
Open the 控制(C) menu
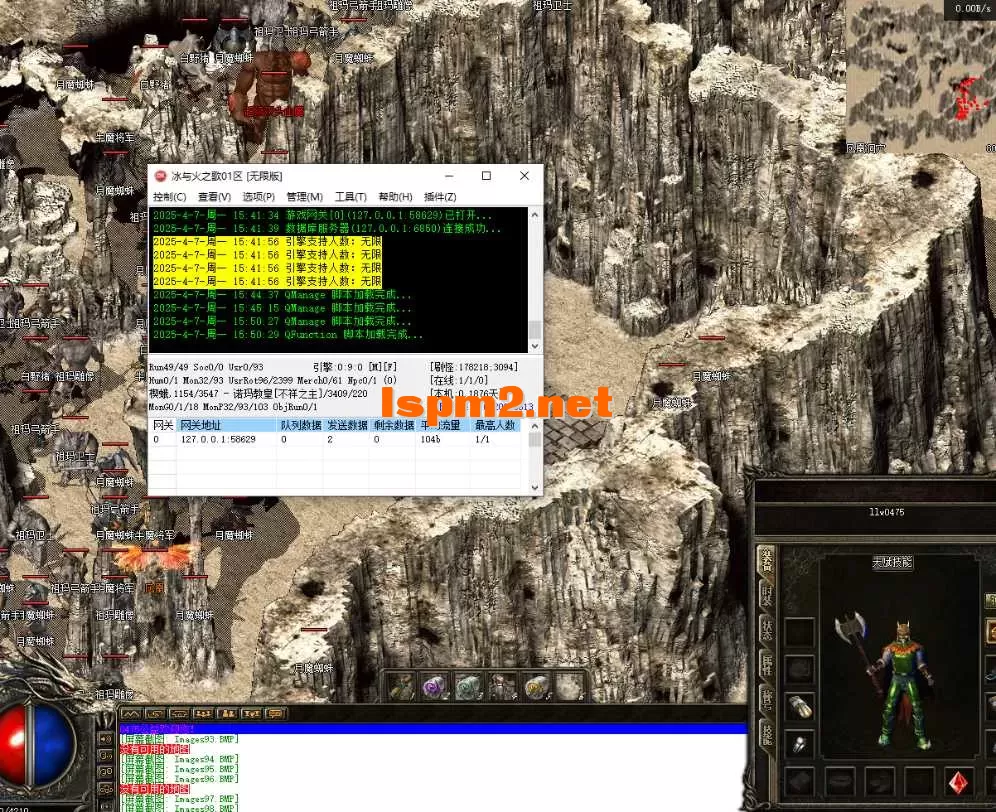169,197
